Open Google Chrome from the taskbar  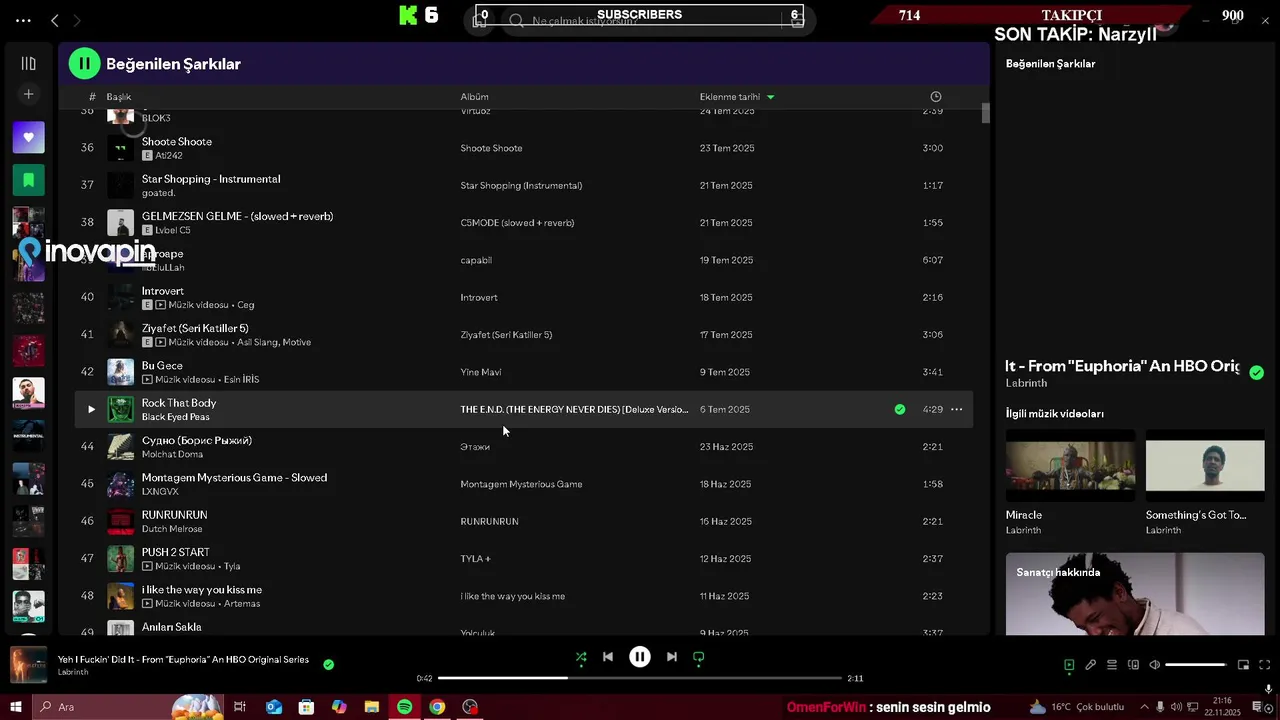tap(437, 707)
